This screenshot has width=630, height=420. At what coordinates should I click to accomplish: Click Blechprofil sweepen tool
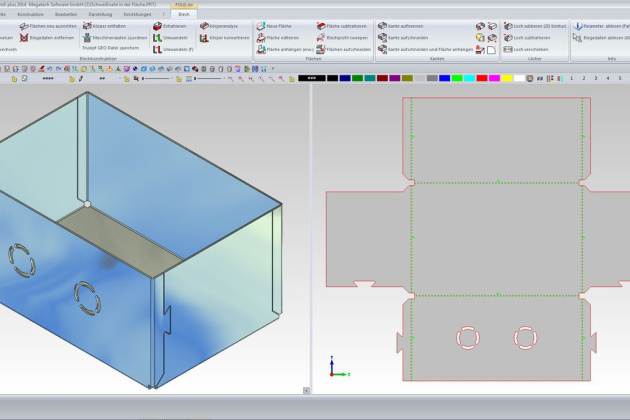point(320,37)
